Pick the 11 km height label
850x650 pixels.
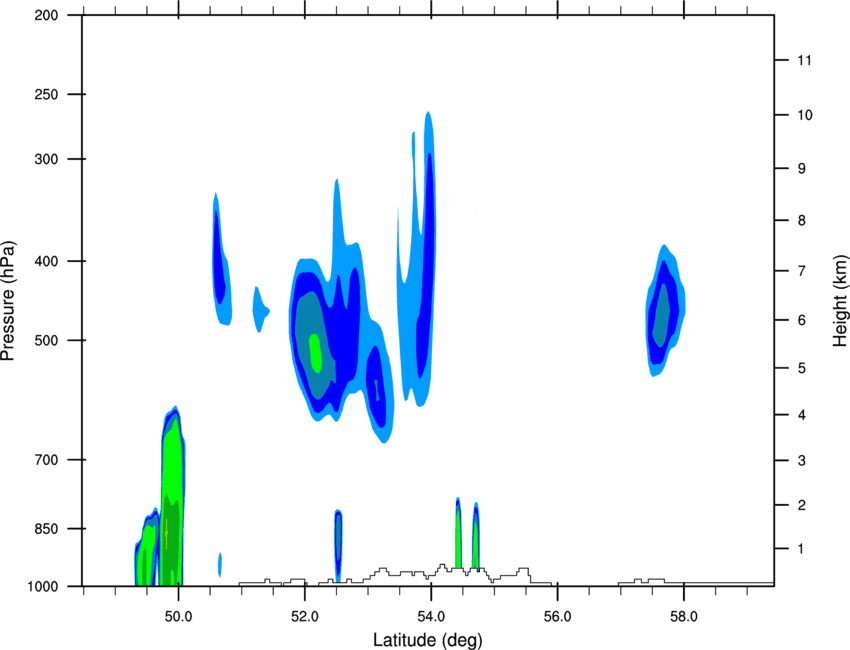tap(804, 60)
